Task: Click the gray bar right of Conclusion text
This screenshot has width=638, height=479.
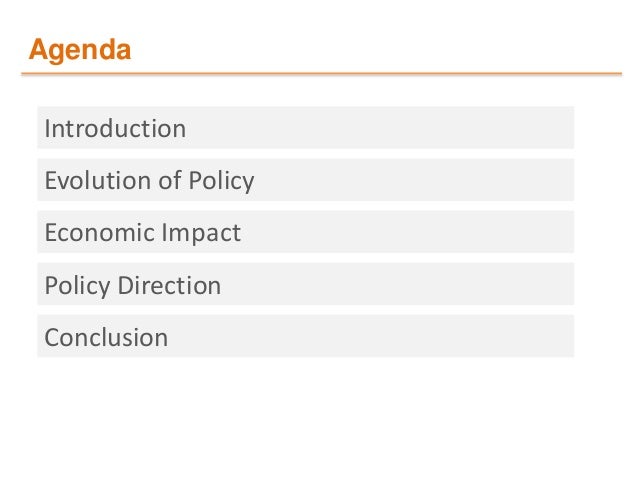Action: [x=370, y=336]
